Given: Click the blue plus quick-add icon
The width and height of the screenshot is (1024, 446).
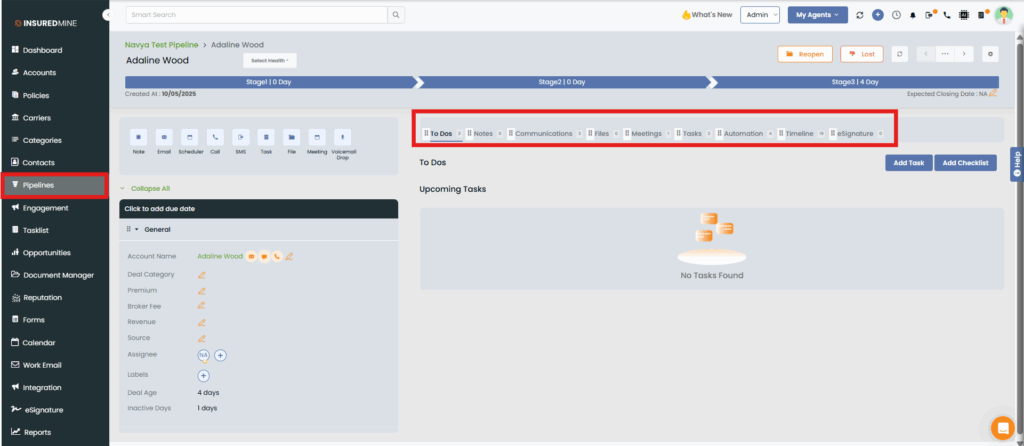Looking at the screenshot, I should 877,15.
